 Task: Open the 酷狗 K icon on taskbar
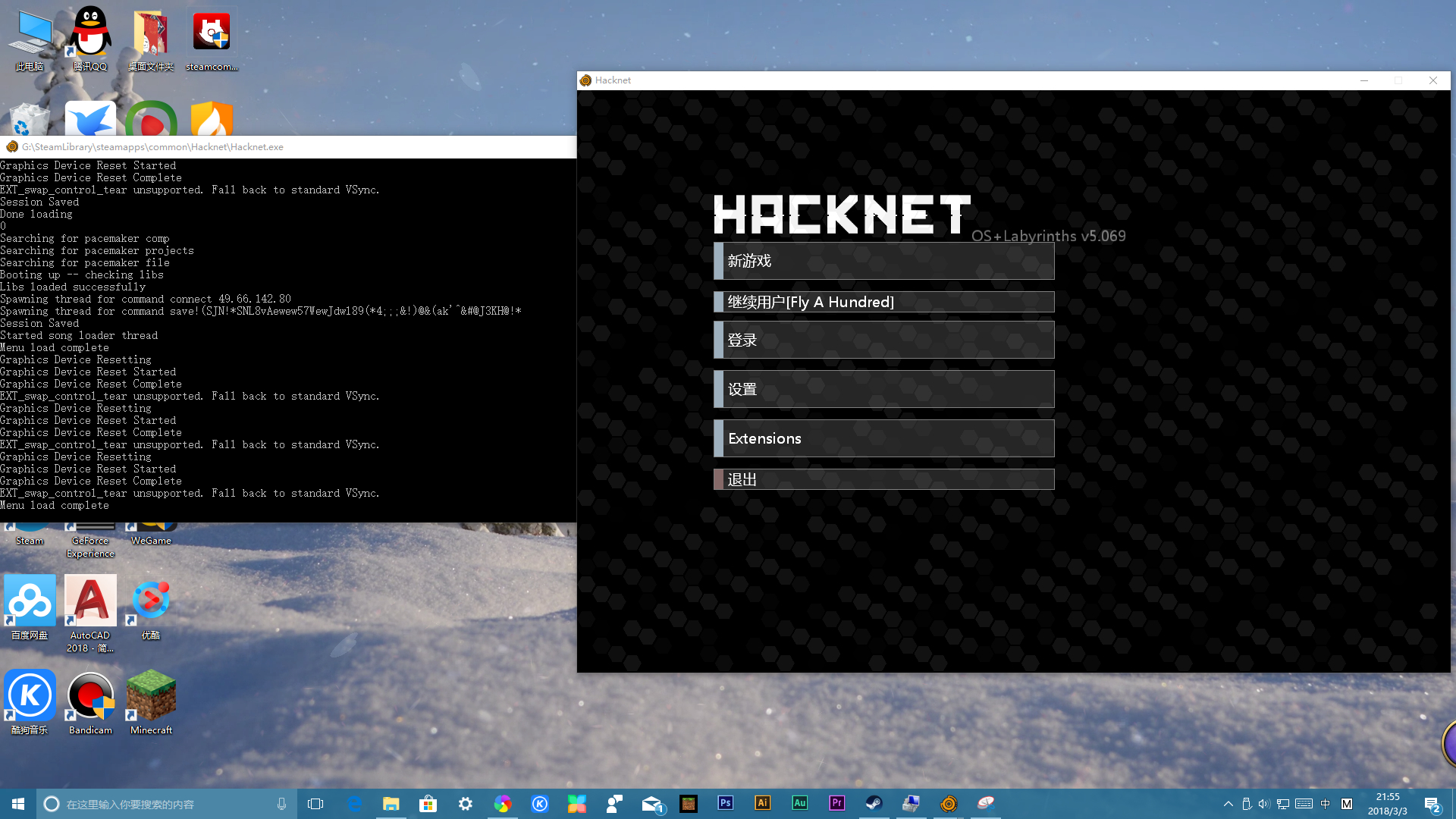(540, 804)
